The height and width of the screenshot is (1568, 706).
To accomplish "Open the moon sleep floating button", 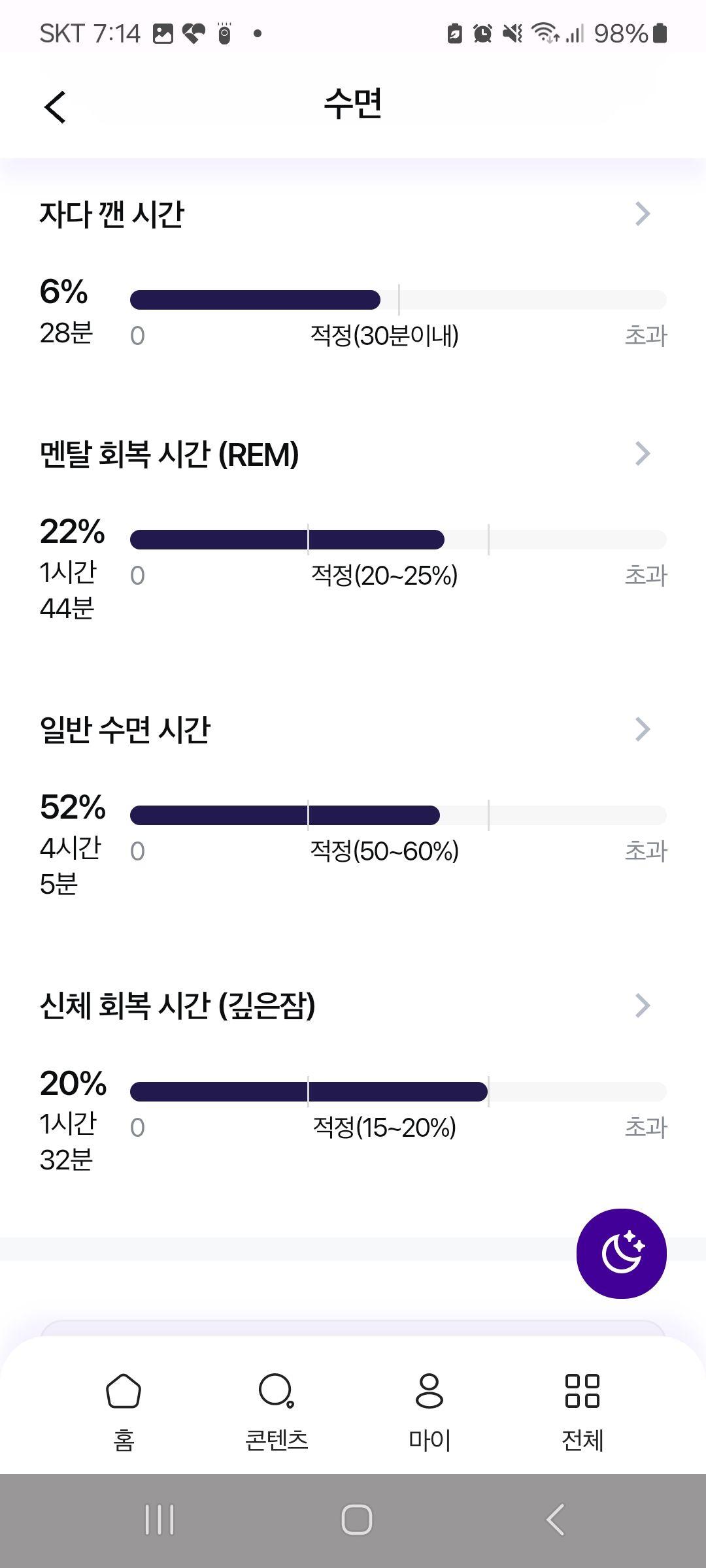I will coord(621,1253).
